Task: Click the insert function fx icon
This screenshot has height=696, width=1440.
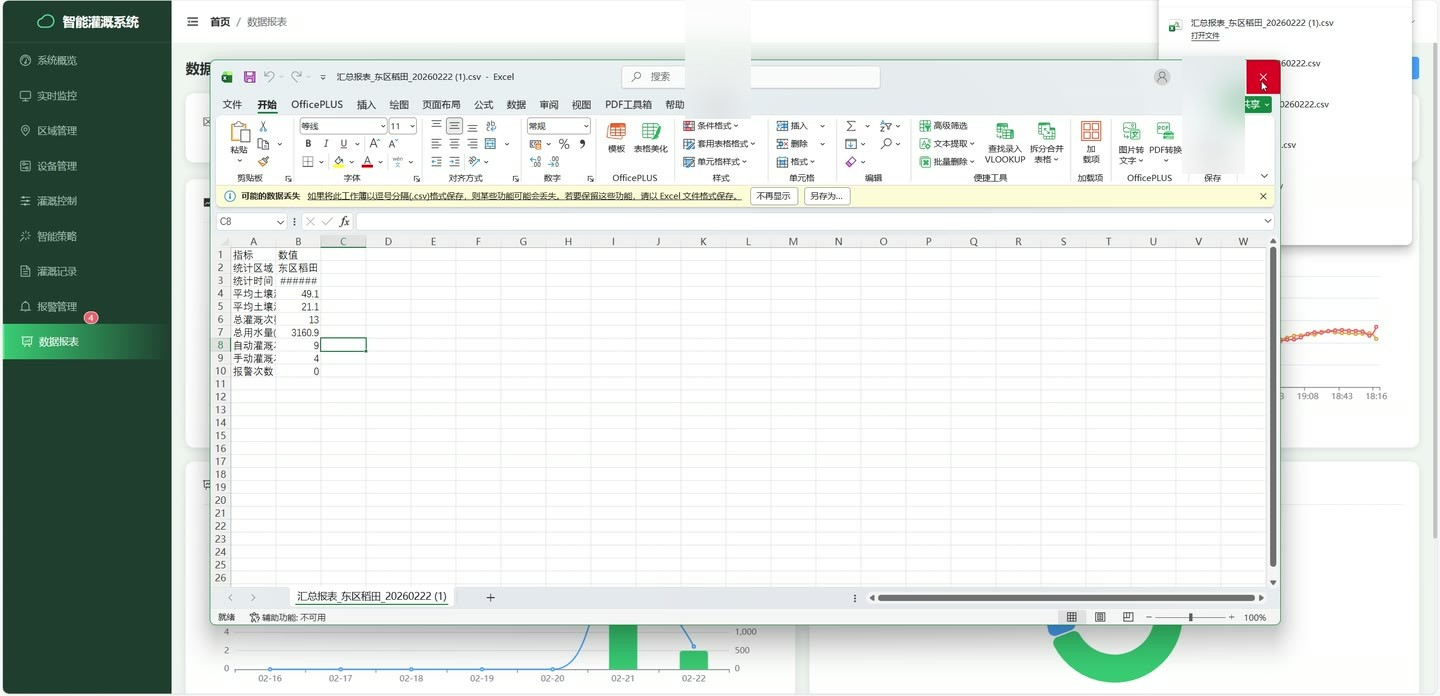Action: pyautogui.click(x=345, y=221)
